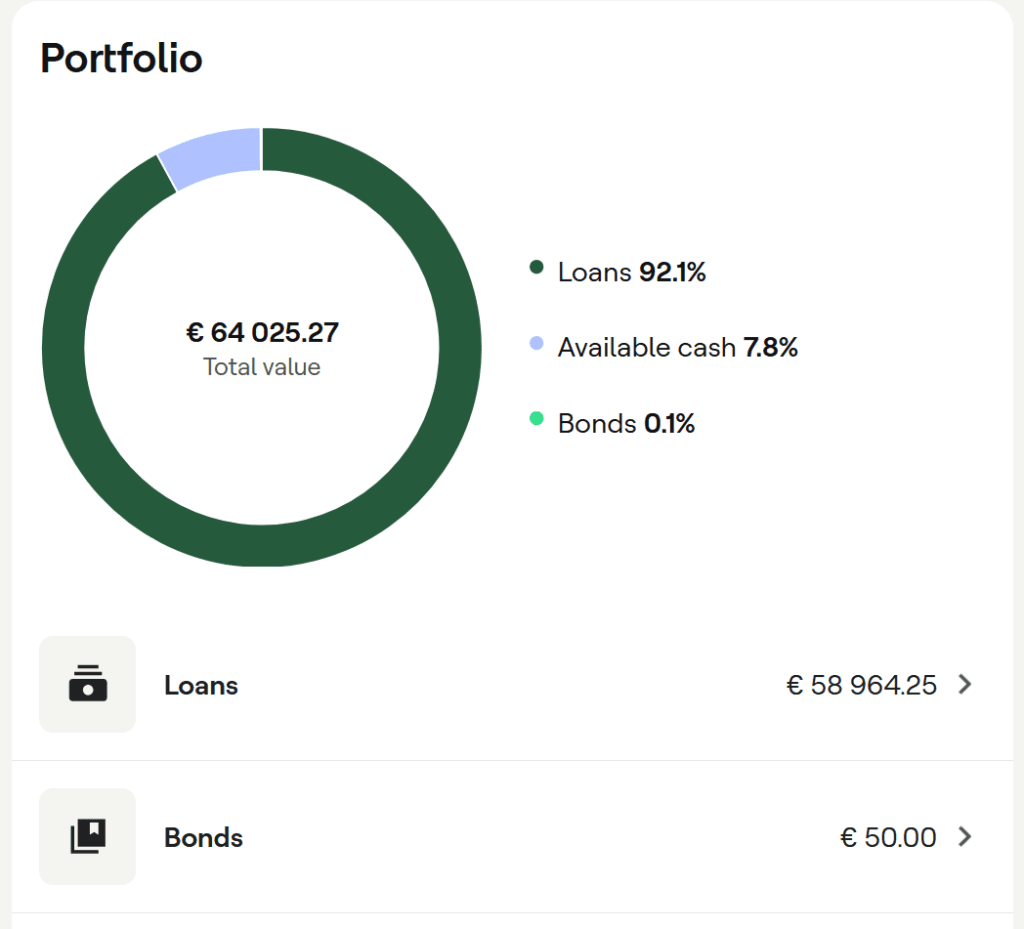Click the Loans wallet icon
The image size is (1024, 929).
(88, 684)
